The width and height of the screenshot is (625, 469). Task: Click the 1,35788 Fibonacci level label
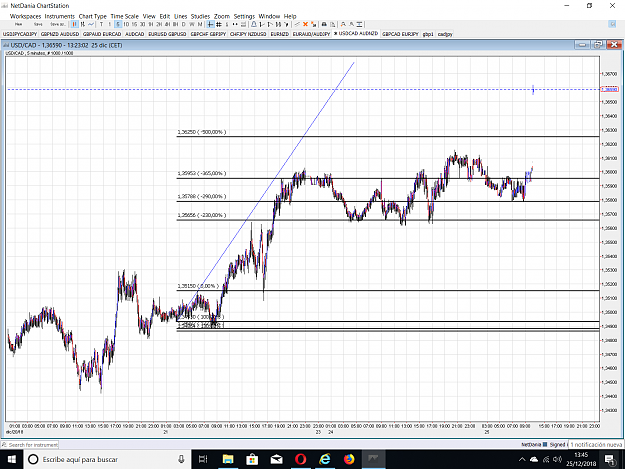[x=202, y=196]
